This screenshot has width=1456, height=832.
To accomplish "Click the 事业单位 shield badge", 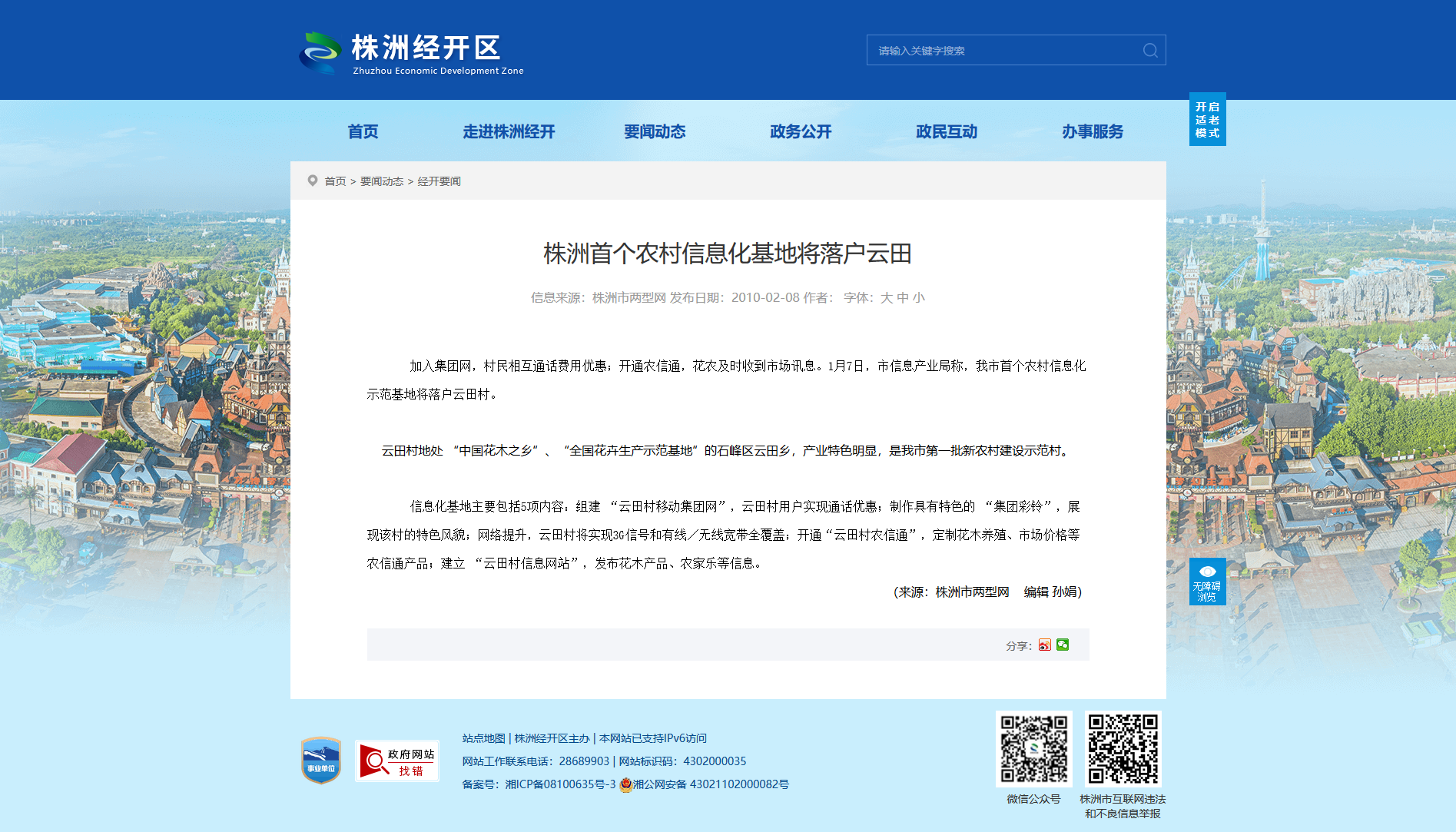I will pyautogui.click(x=321, y=761).
